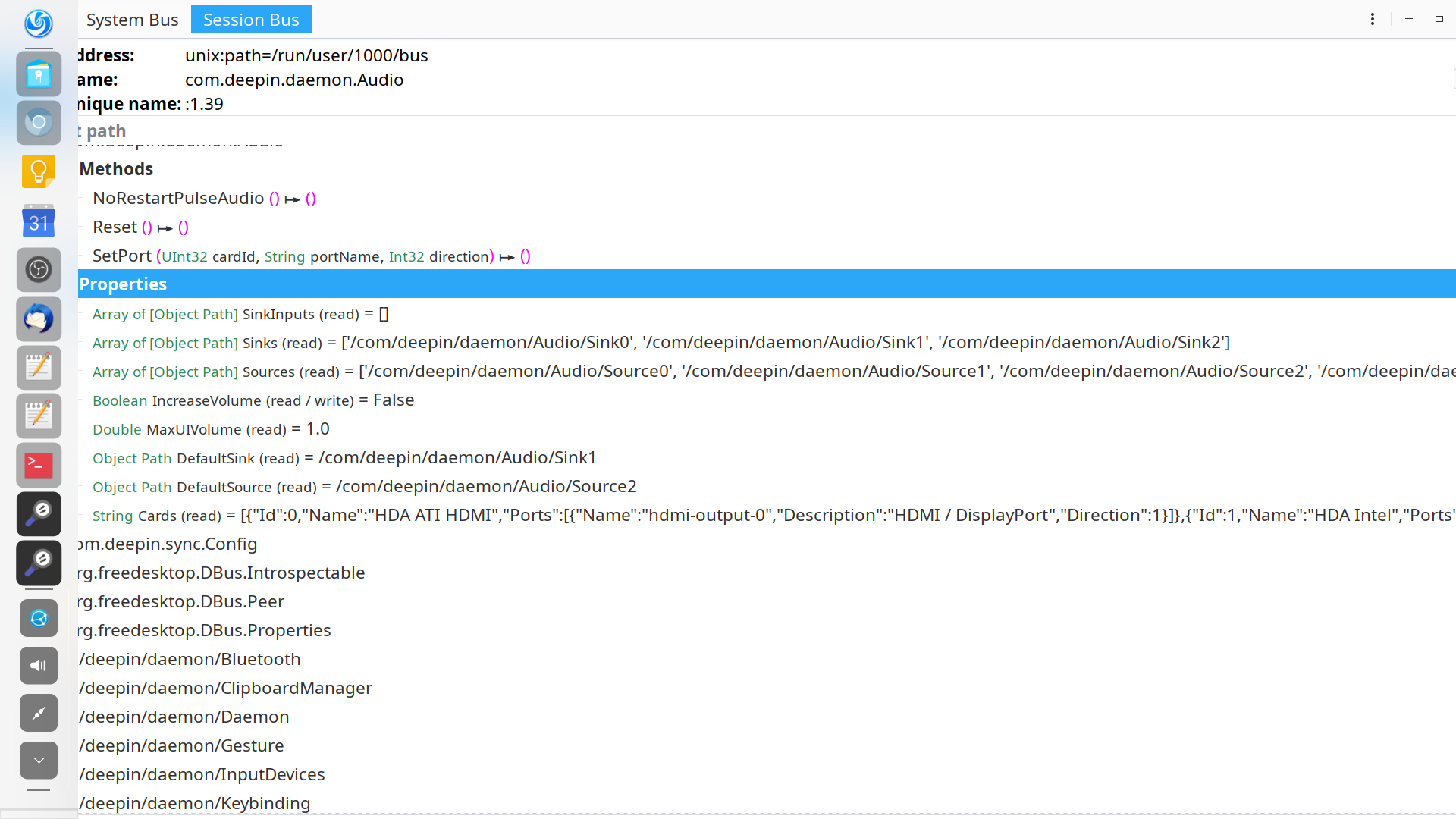Click the blue network sharing tray icon
This screenshot has width=1456, height=819.
(x=39, y=618)
